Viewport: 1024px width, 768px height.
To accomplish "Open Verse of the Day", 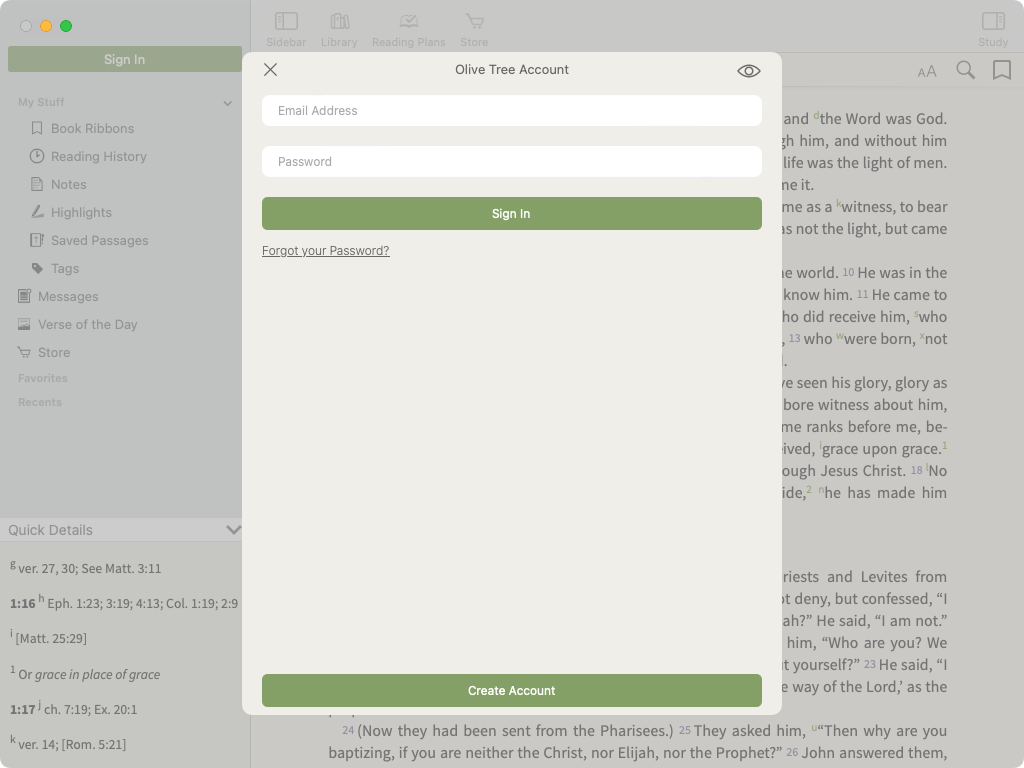I will tap(87, 325).
